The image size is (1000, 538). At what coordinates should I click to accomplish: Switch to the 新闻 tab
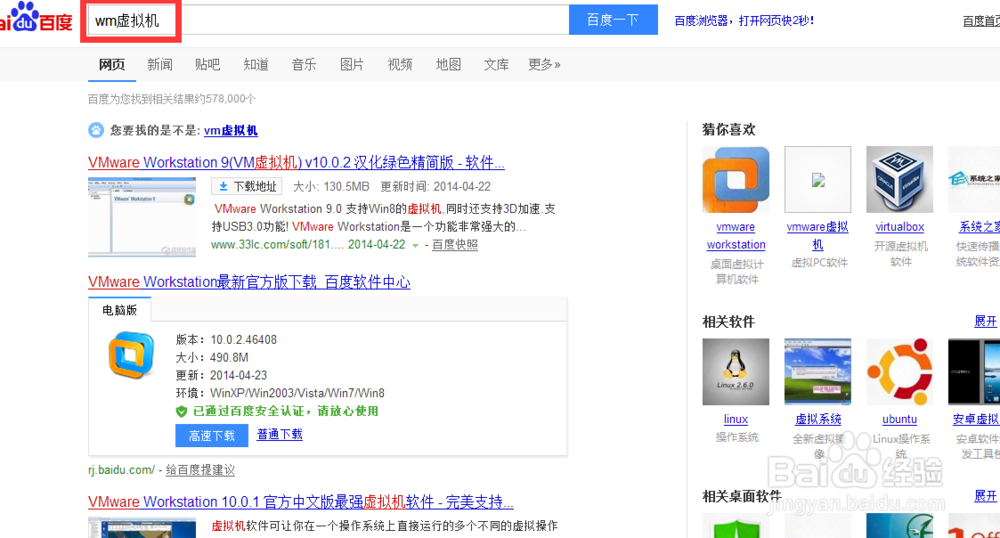click(159, 64)
